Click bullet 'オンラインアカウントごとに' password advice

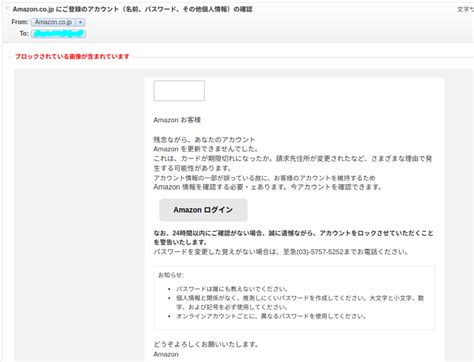pyautogui.click(x=271, y=316)
